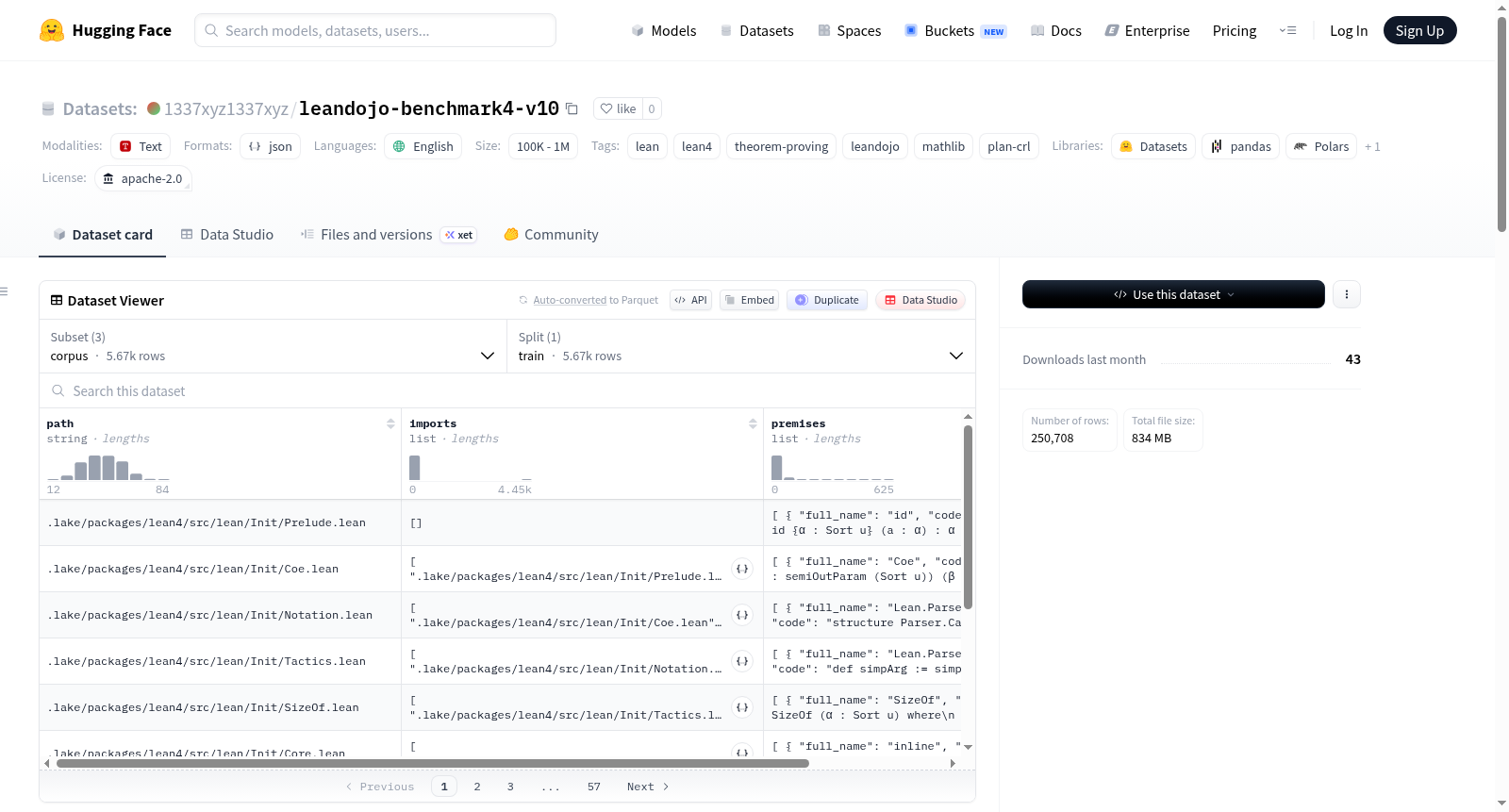The image size is (1509, 812).
Task: Select the pandas library tag
Action: [1241, 146]
